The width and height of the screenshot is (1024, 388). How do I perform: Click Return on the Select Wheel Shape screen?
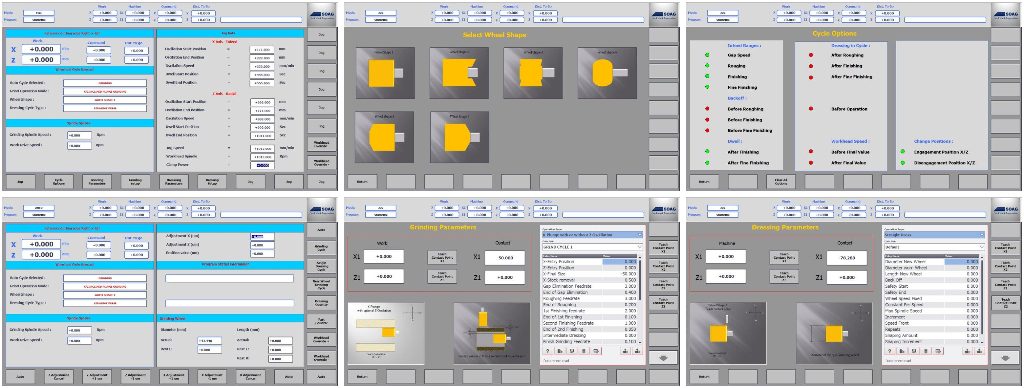click(x=362, y=181)
